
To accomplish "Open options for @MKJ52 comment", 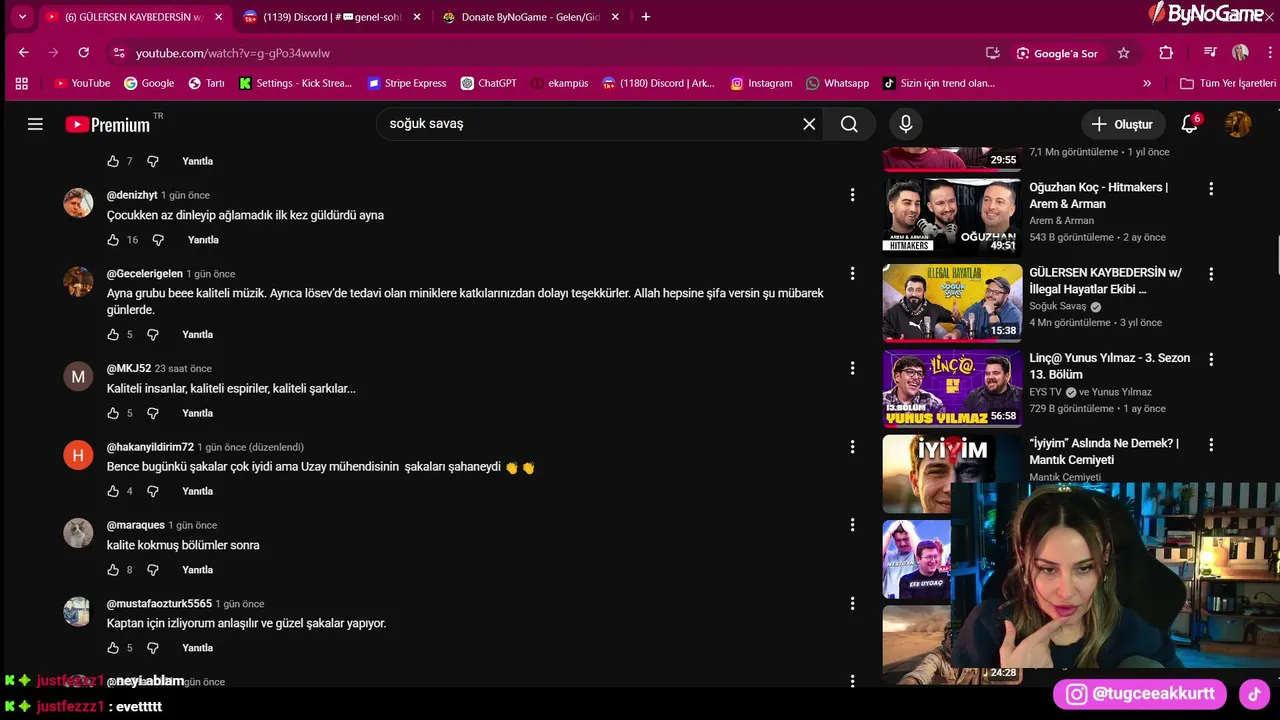I will point(852,368).
